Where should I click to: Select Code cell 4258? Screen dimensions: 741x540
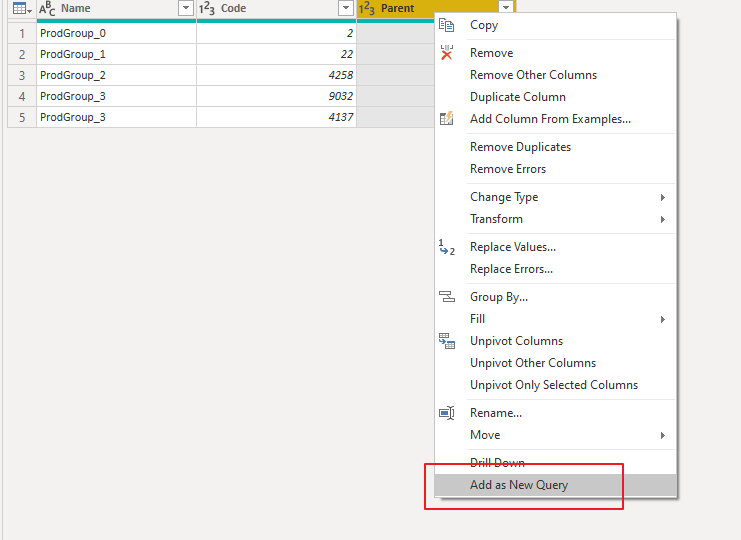click(276, 75)
